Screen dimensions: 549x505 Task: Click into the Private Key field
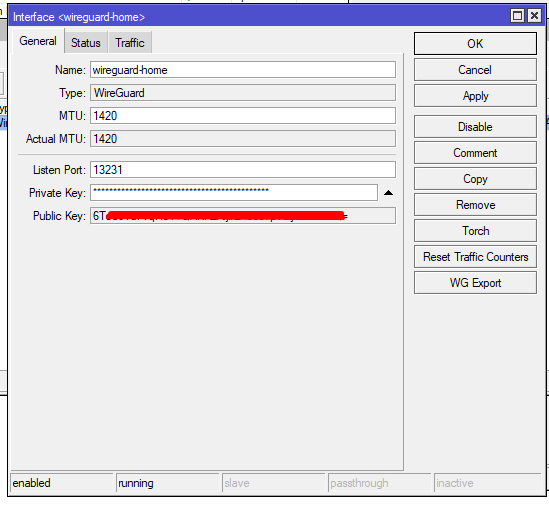[x=234, y=193]
